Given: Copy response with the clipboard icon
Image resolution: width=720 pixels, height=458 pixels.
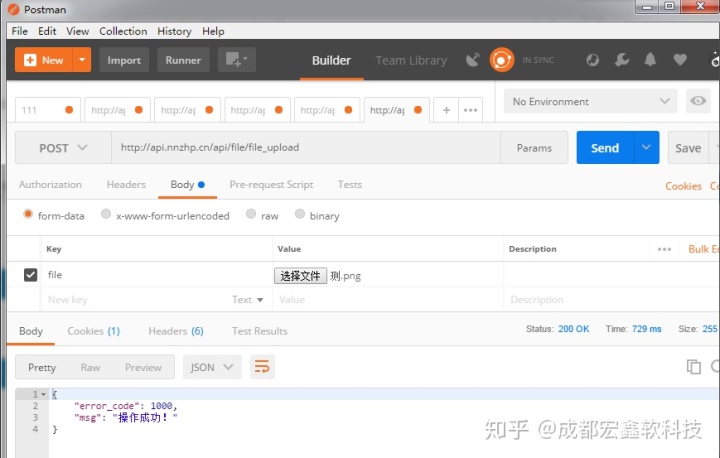Looking at the screenshot, I should 693,367.
